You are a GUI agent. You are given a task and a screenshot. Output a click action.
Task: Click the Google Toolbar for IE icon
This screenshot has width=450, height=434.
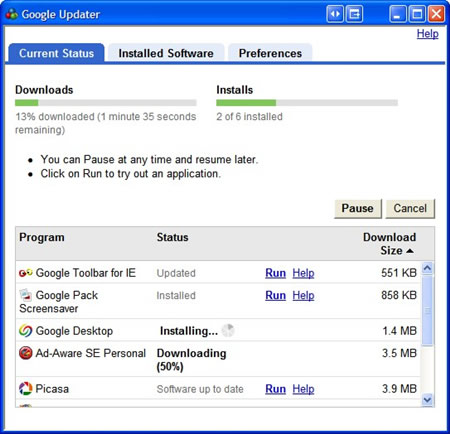click(x=26, y=273)
